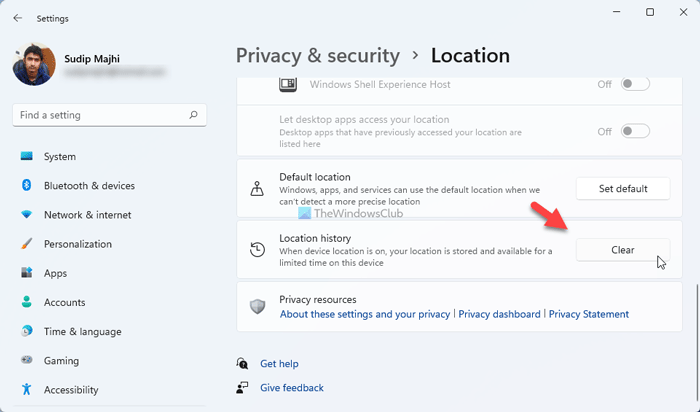The height and width of the screenshot is (412, 700).
Task: Click the Bluetooth & devices icon
Action: (x=26, y=186)
